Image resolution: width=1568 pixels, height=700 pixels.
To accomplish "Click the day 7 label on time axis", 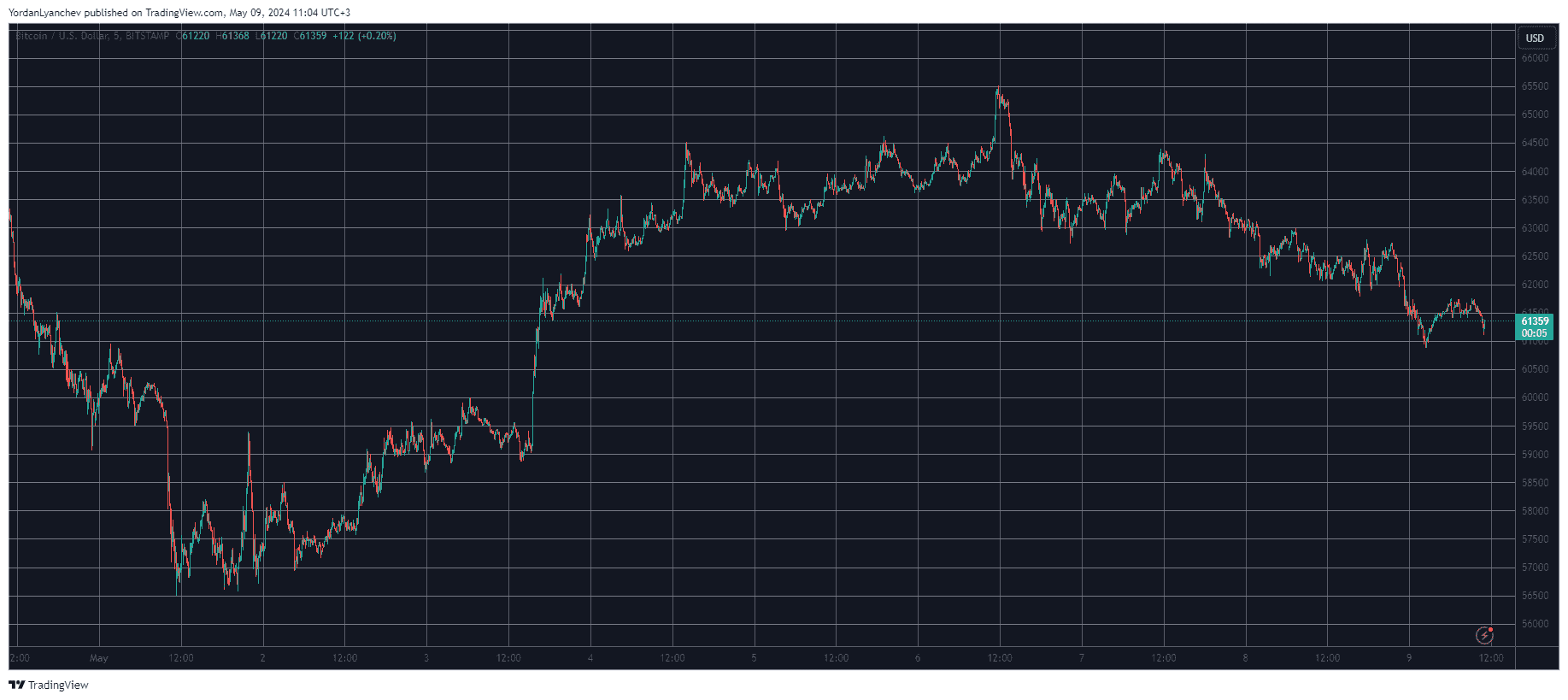I will (x=1082, y=658).
